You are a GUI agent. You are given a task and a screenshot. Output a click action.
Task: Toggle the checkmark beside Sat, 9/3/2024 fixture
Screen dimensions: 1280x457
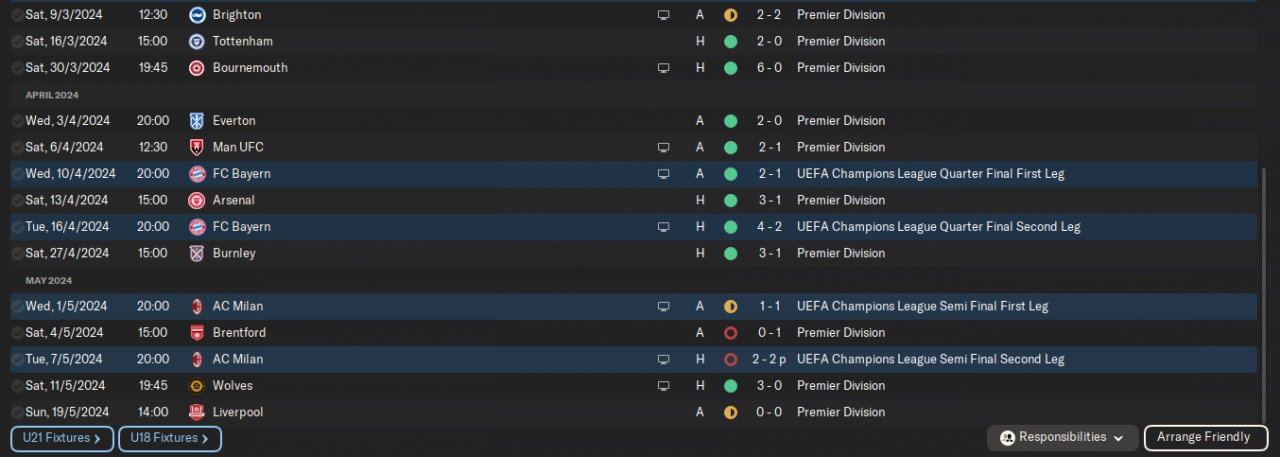[17, 15]
